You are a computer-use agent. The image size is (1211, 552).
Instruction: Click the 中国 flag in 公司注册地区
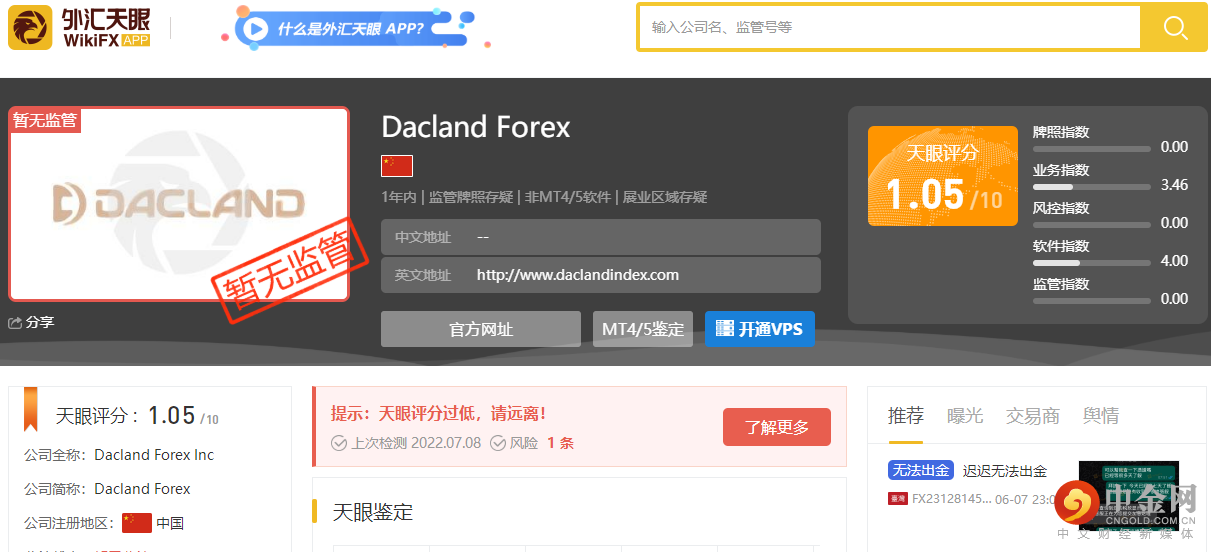coord(137,523)
